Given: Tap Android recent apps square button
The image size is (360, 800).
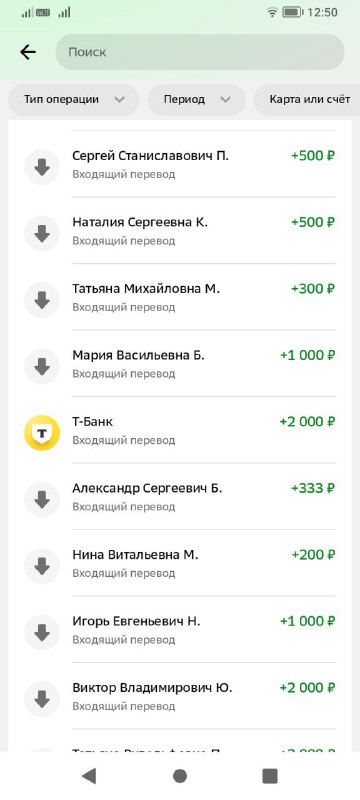Looking at the screenshot, I should (x=270, y=776).
